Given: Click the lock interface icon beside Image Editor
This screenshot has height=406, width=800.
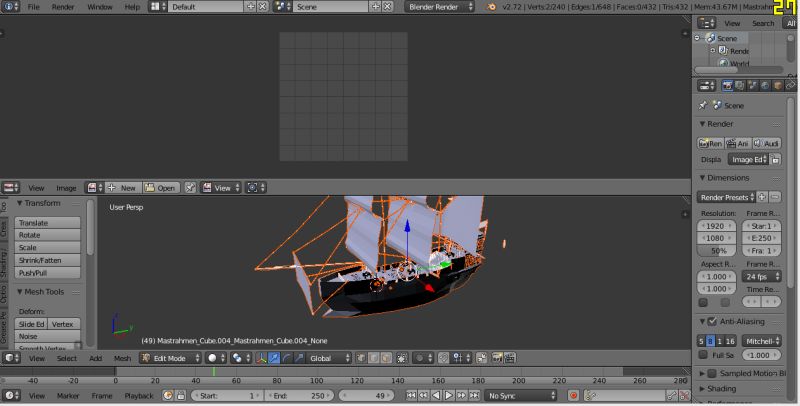Looking at the screenshot, I should pos(775,160).
